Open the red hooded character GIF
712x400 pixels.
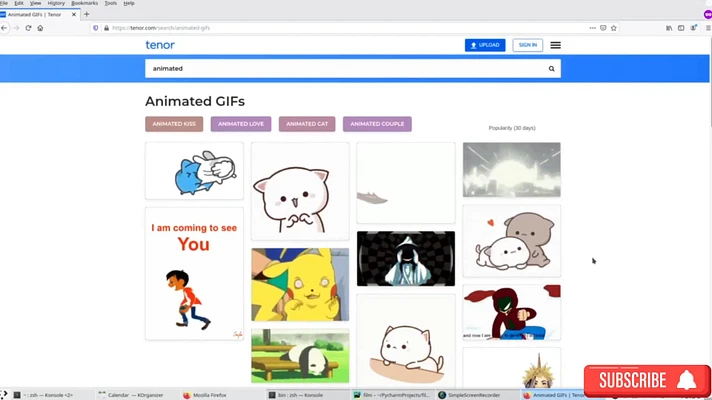pyautogui.click(x=512, y=312)
